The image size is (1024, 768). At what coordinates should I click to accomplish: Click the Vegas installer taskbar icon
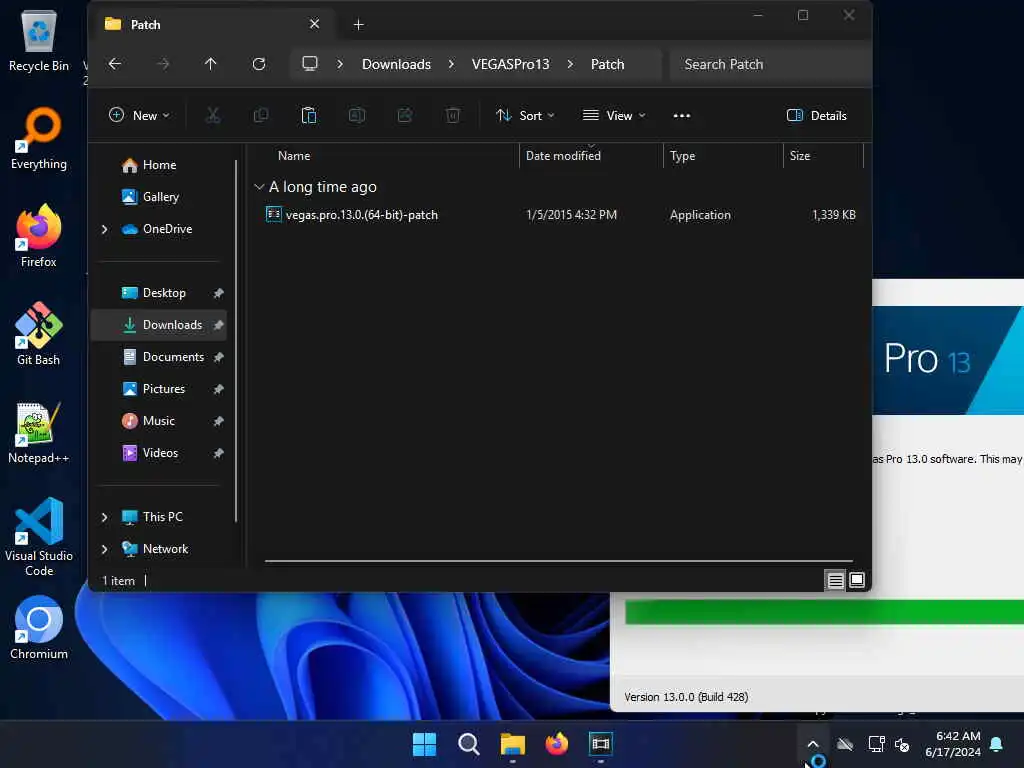coord(600,744)
